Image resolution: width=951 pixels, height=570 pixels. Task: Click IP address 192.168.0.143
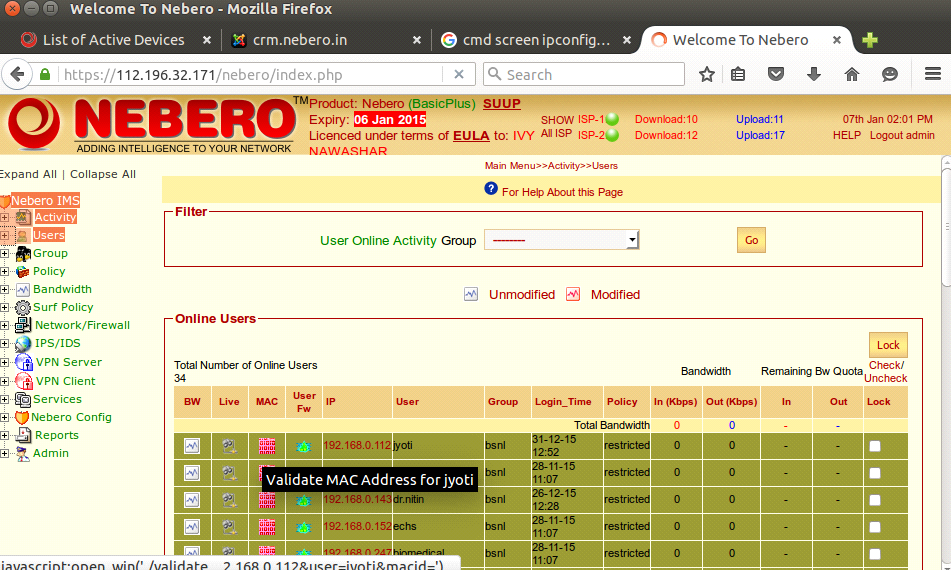point(357,500)
